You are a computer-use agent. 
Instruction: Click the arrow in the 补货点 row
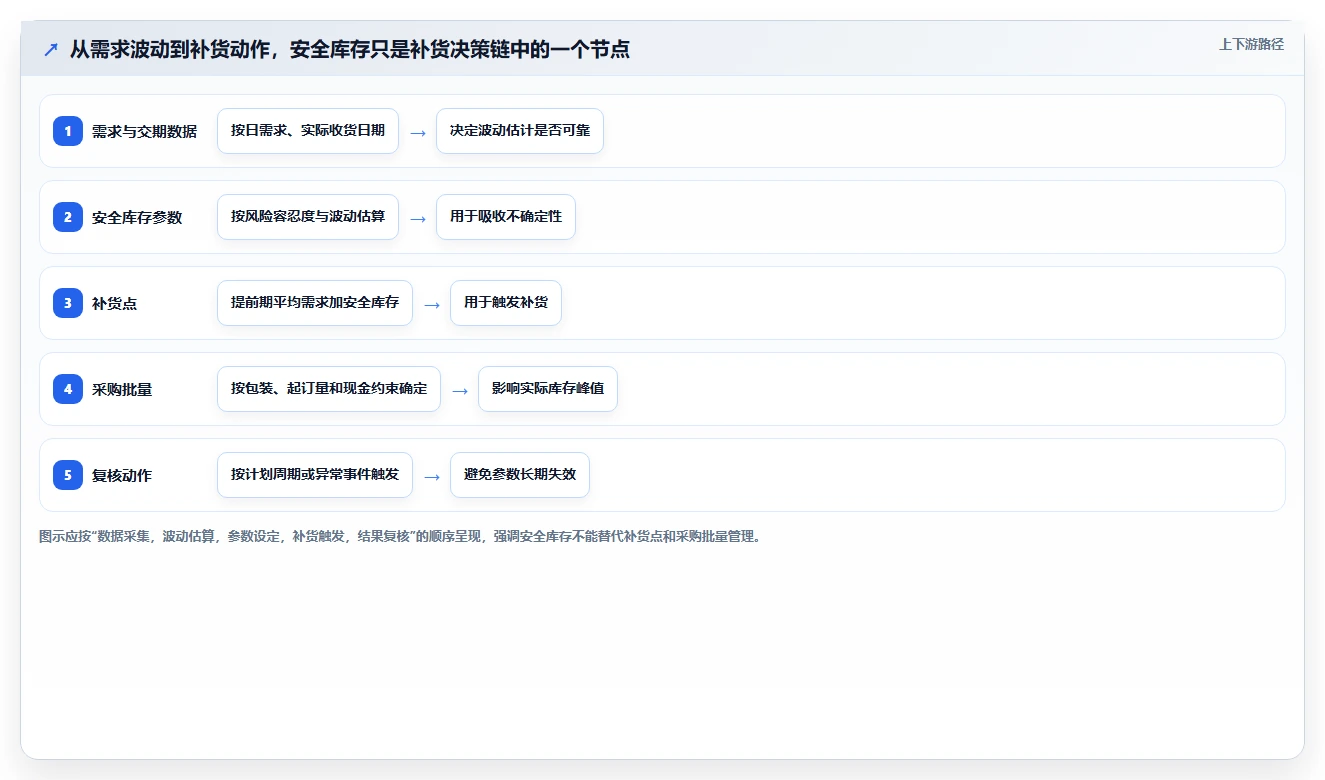pos(432,304)
